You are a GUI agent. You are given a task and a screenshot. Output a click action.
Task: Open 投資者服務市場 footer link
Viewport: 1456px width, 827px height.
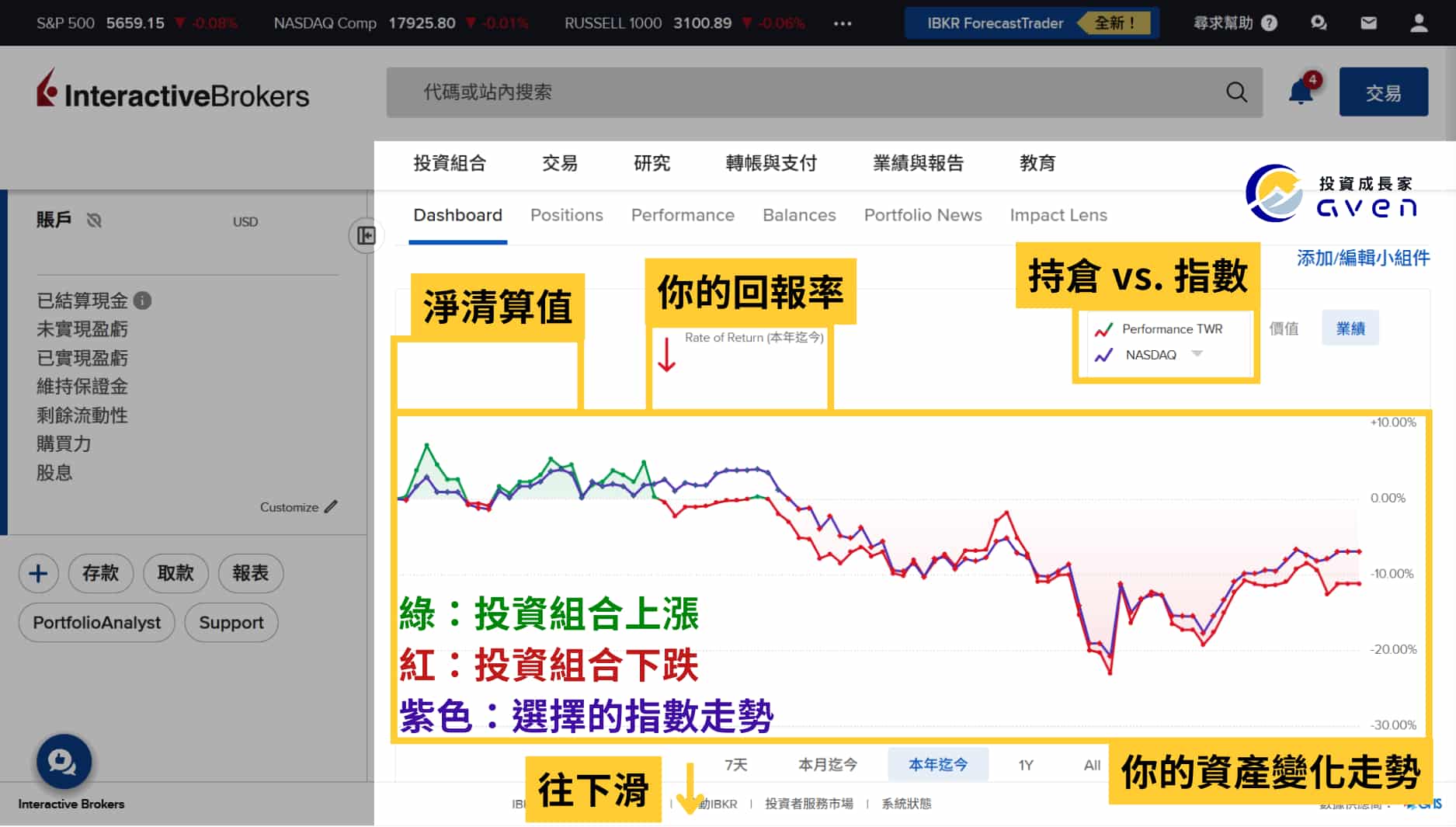pyautogui.click(x=809, y=804)
